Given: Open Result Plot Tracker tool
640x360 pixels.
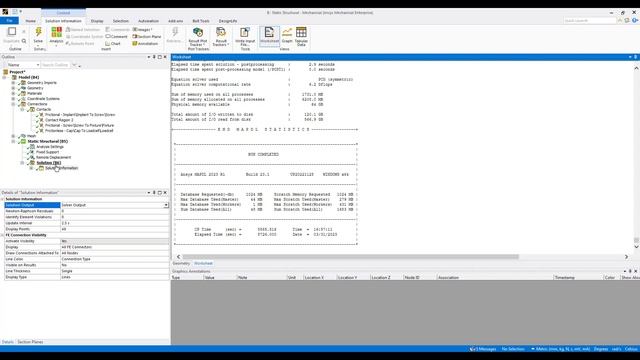Looking at the screenshot, I should click(198, 36).
